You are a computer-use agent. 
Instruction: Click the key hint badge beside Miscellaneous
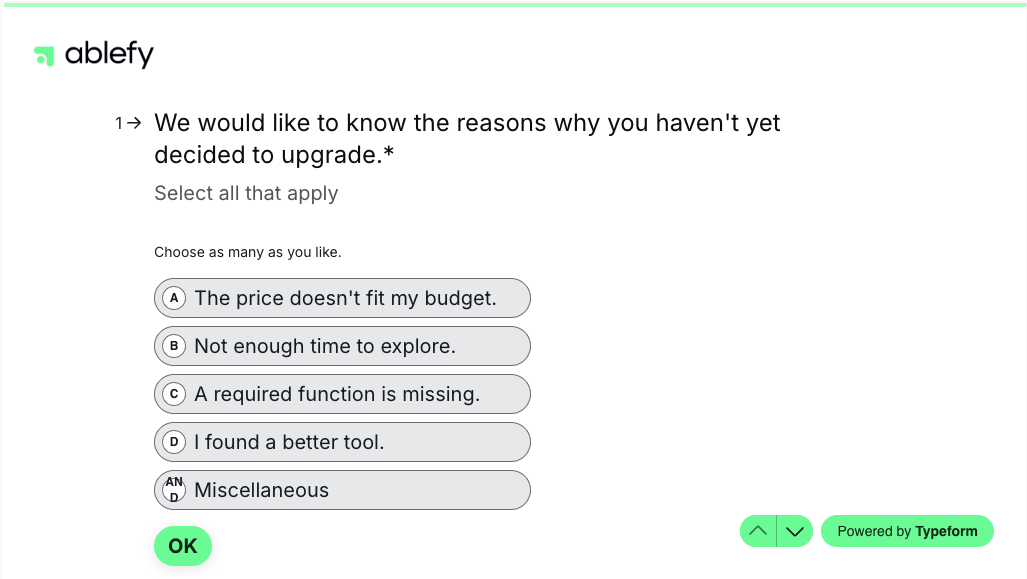[174, 489]
